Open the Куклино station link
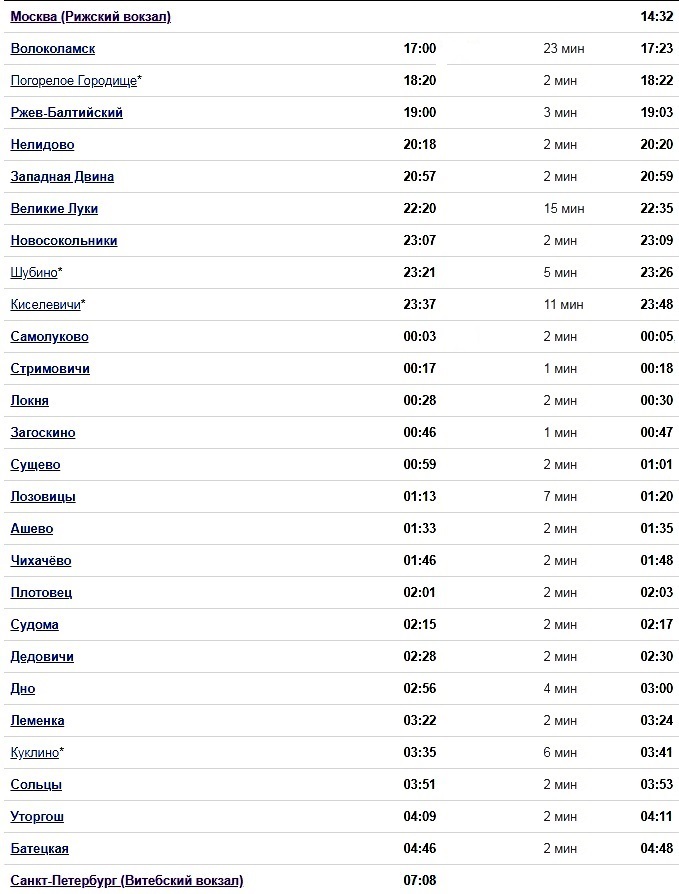Screen dimensions: 679x894 tap(34, 753)
